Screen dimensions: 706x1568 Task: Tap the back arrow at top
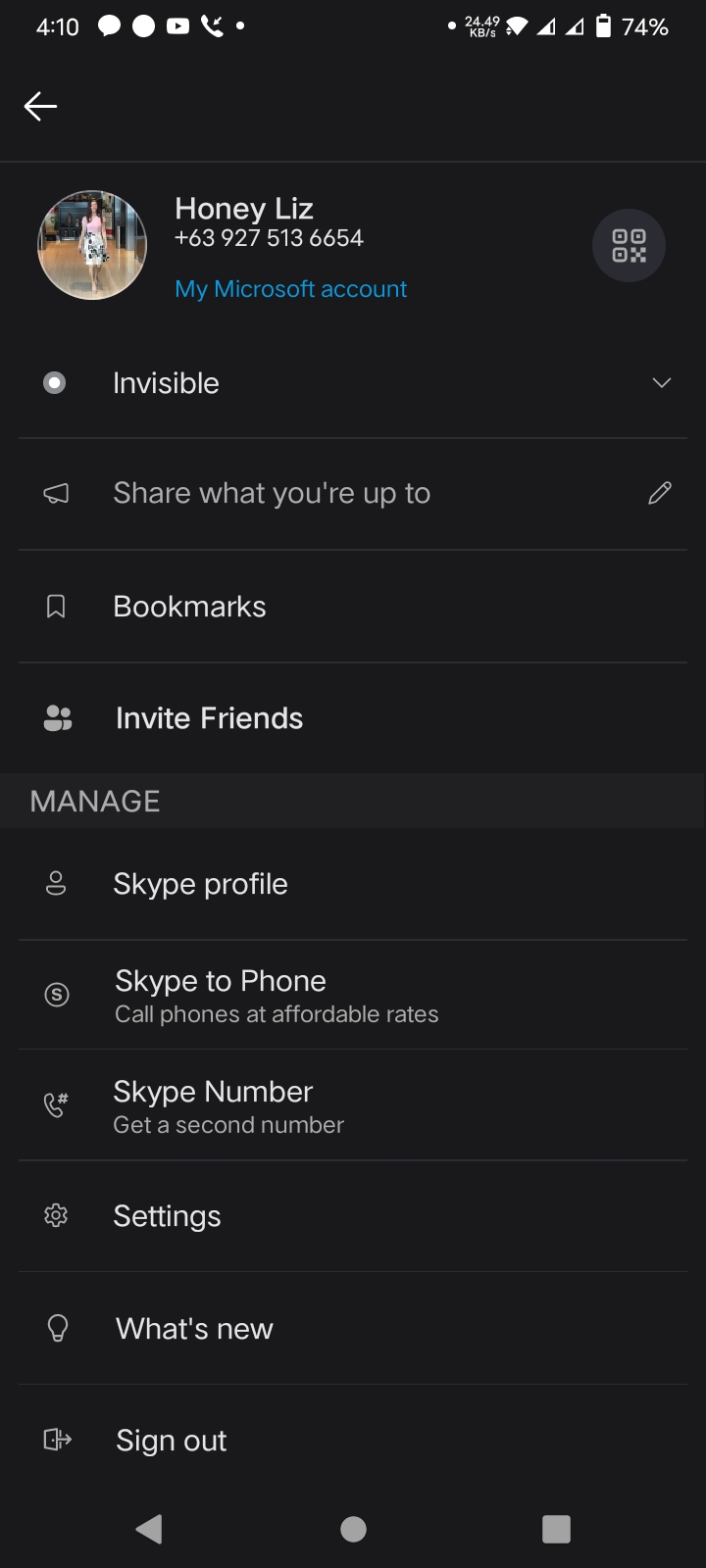(x=40, y=106)
